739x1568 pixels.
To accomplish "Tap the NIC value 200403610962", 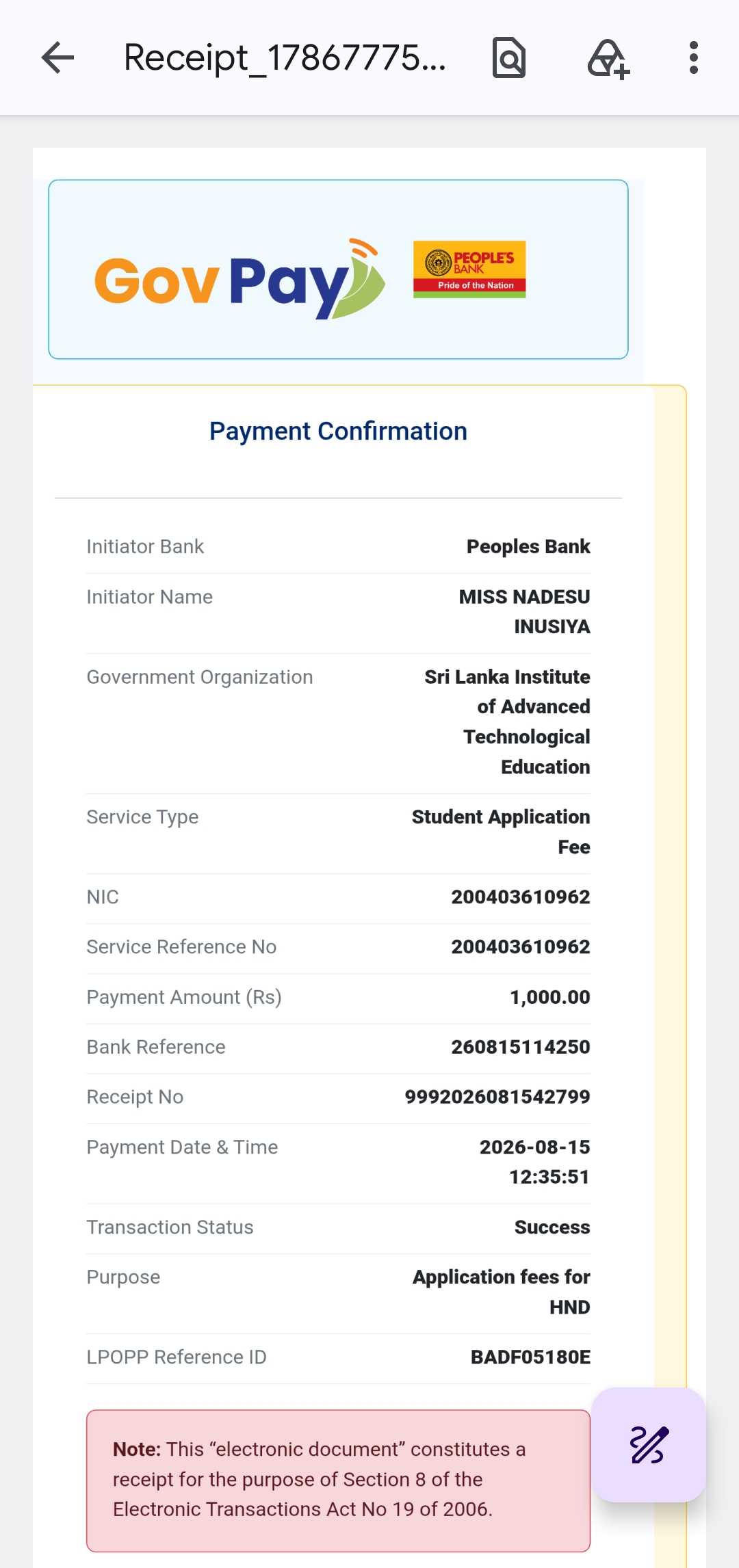I will (x=521, y=897).
